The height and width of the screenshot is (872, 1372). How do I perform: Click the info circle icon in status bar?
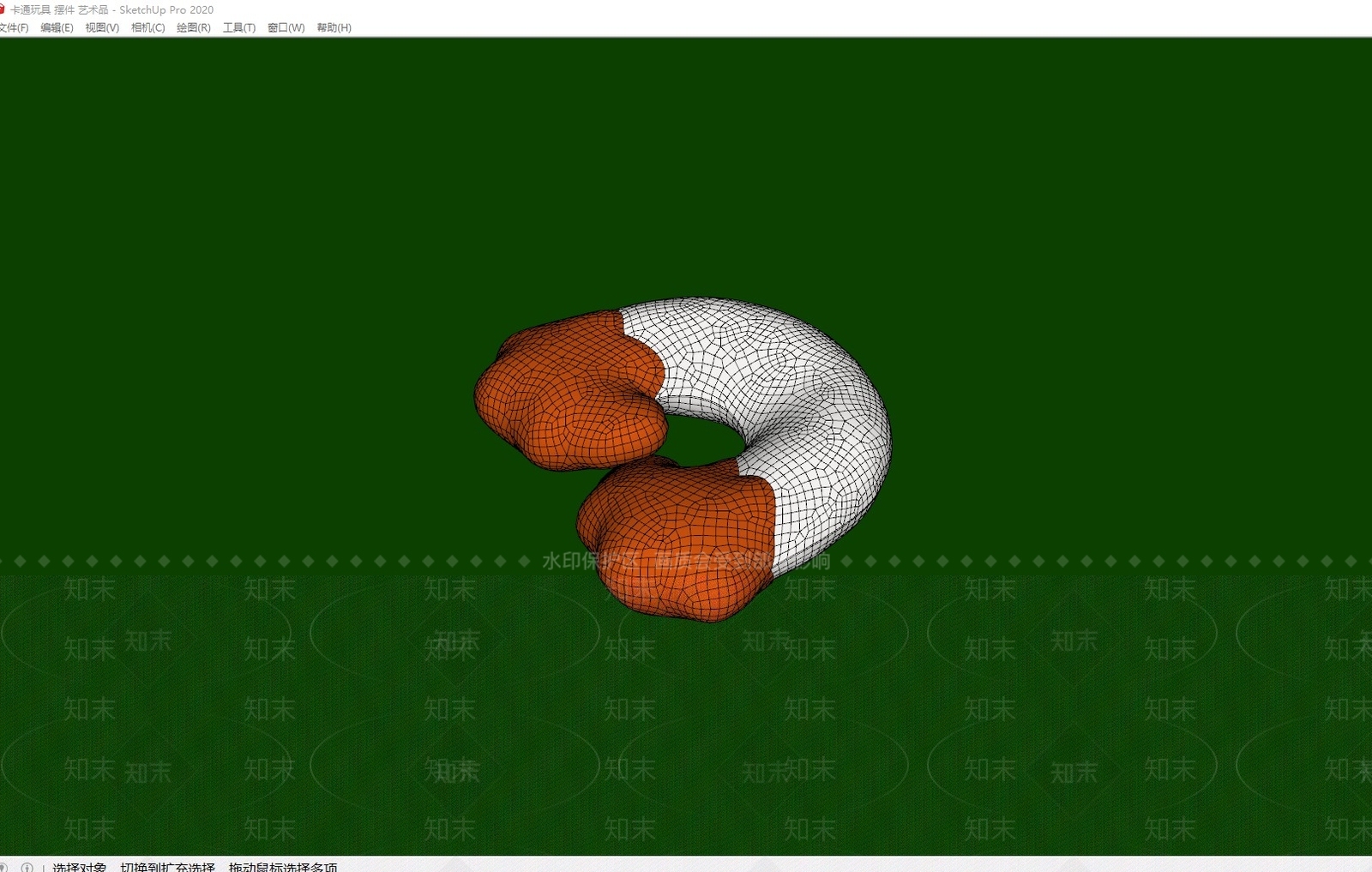[x=27, y=867]
